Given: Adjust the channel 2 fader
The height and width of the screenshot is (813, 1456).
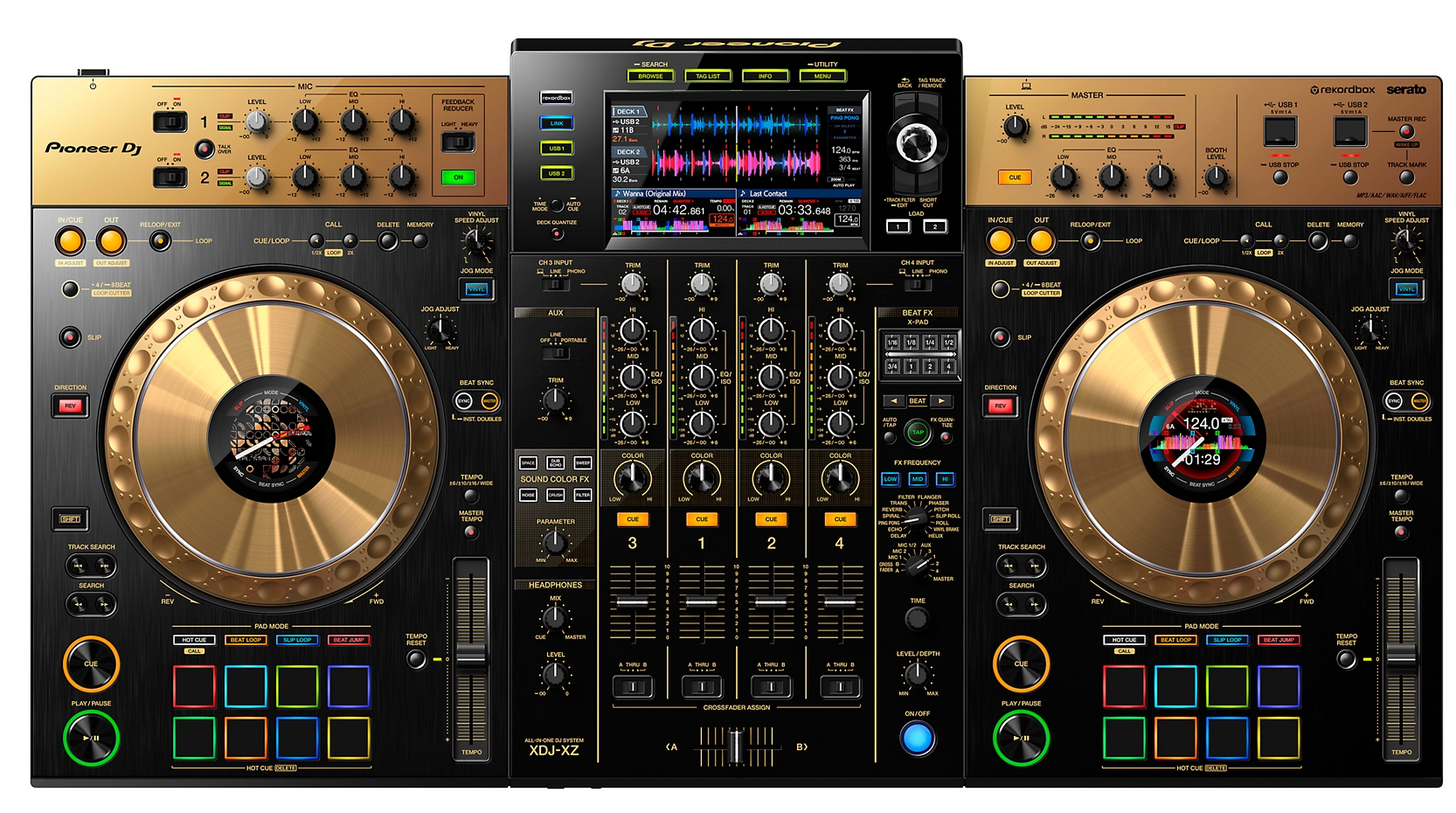Looking at the screenshot, I should coord(771,602).
